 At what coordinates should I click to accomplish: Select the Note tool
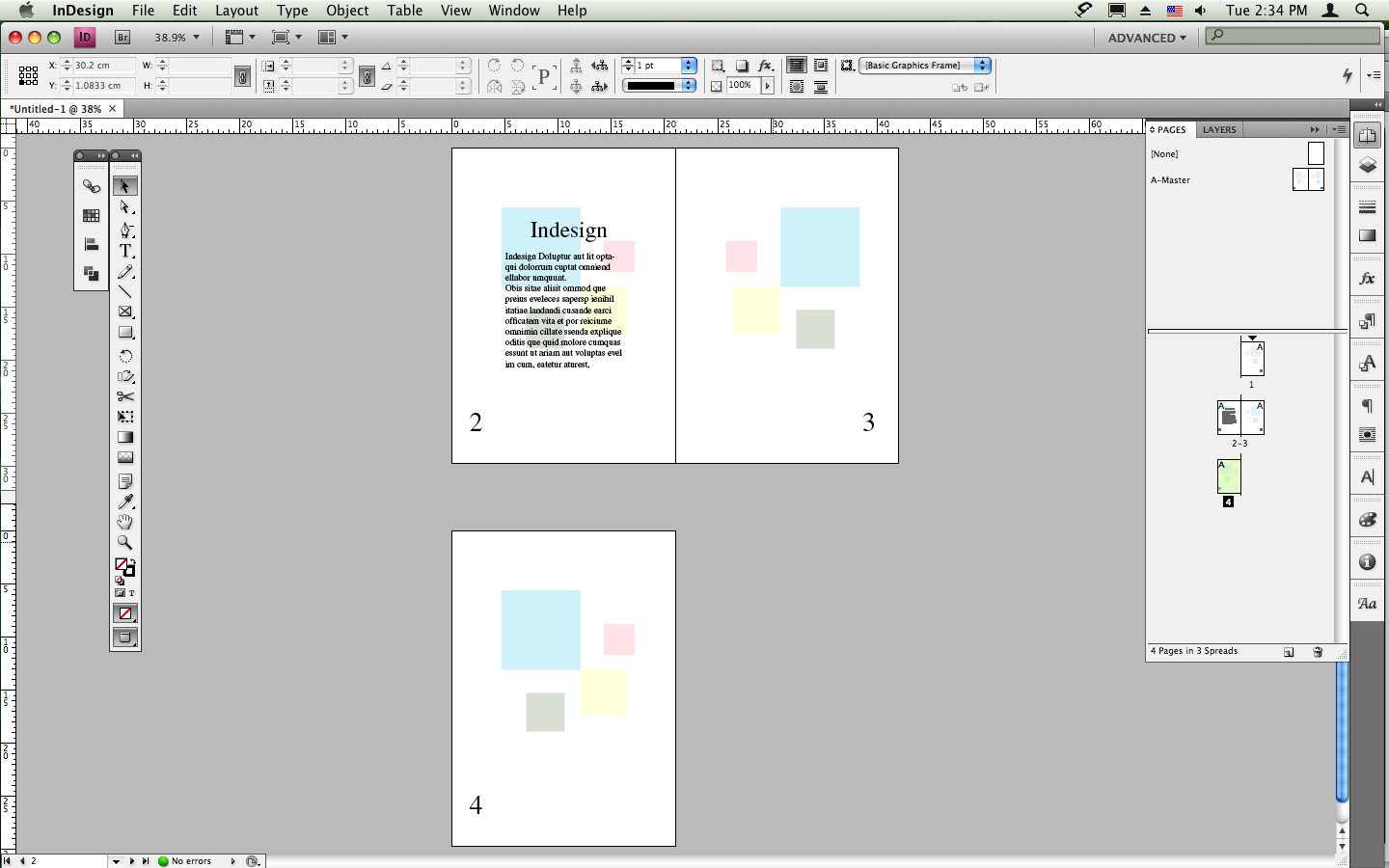[125, 480]
